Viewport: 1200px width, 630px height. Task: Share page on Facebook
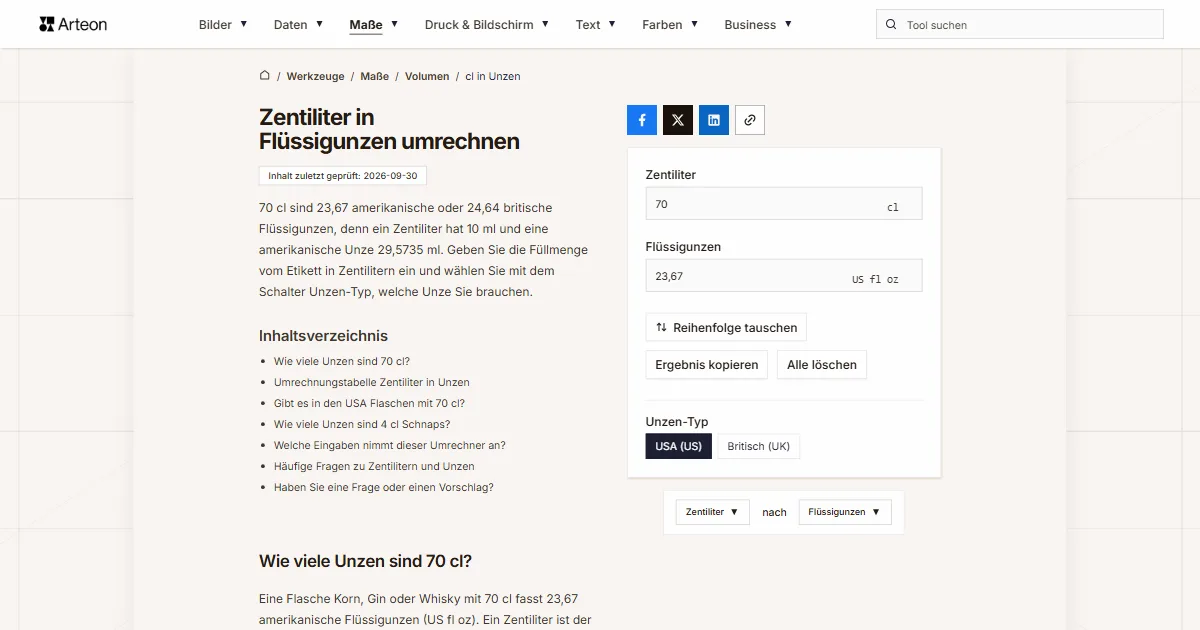[642, 120]
